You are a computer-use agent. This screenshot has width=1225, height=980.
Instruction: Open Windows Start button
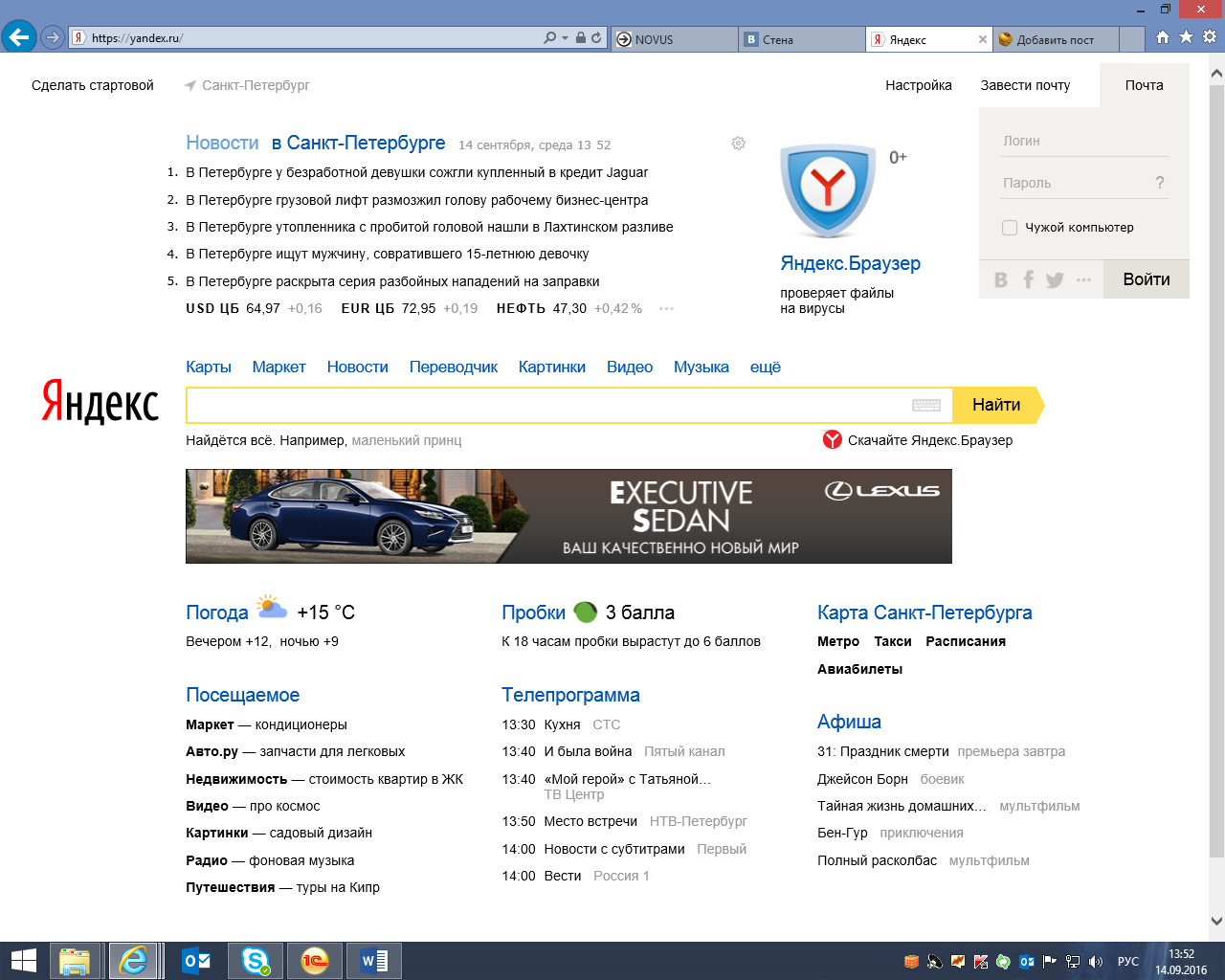(23, 961)
